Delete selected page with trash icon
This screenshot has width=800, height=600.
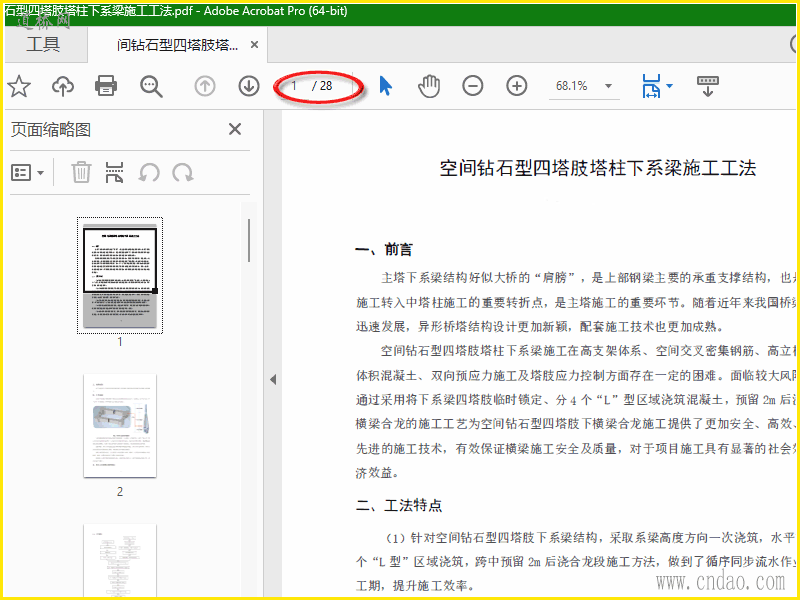tap(81, 172)
